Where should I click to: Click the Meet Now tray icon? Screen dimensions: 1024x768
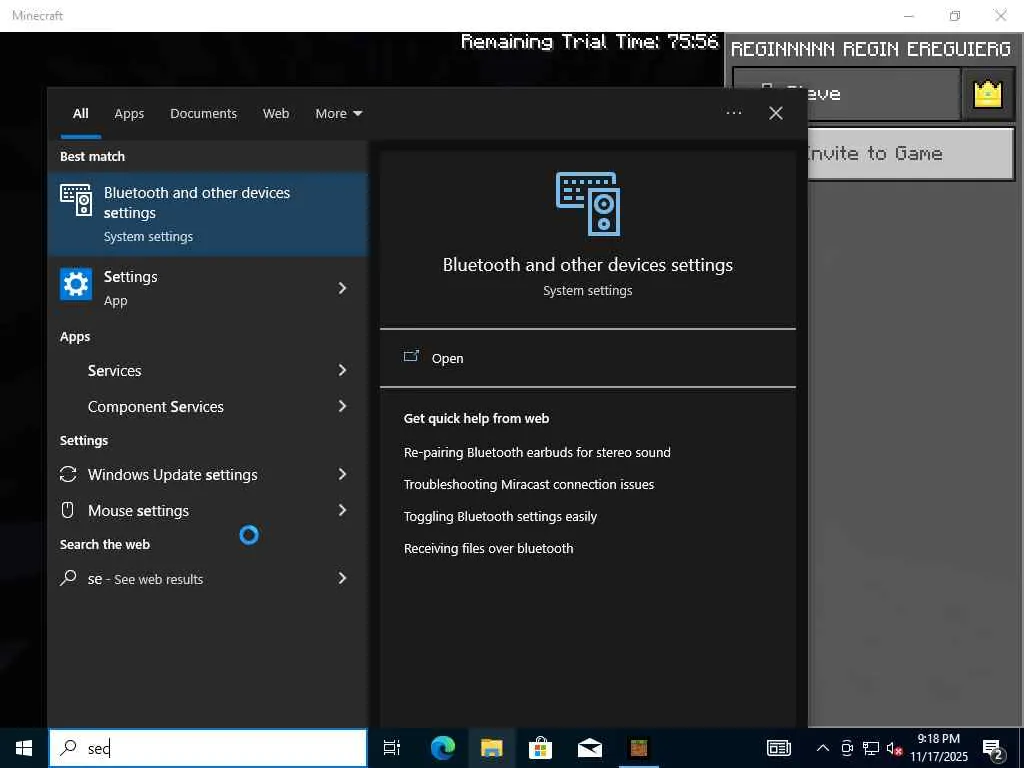click(847, 748)
